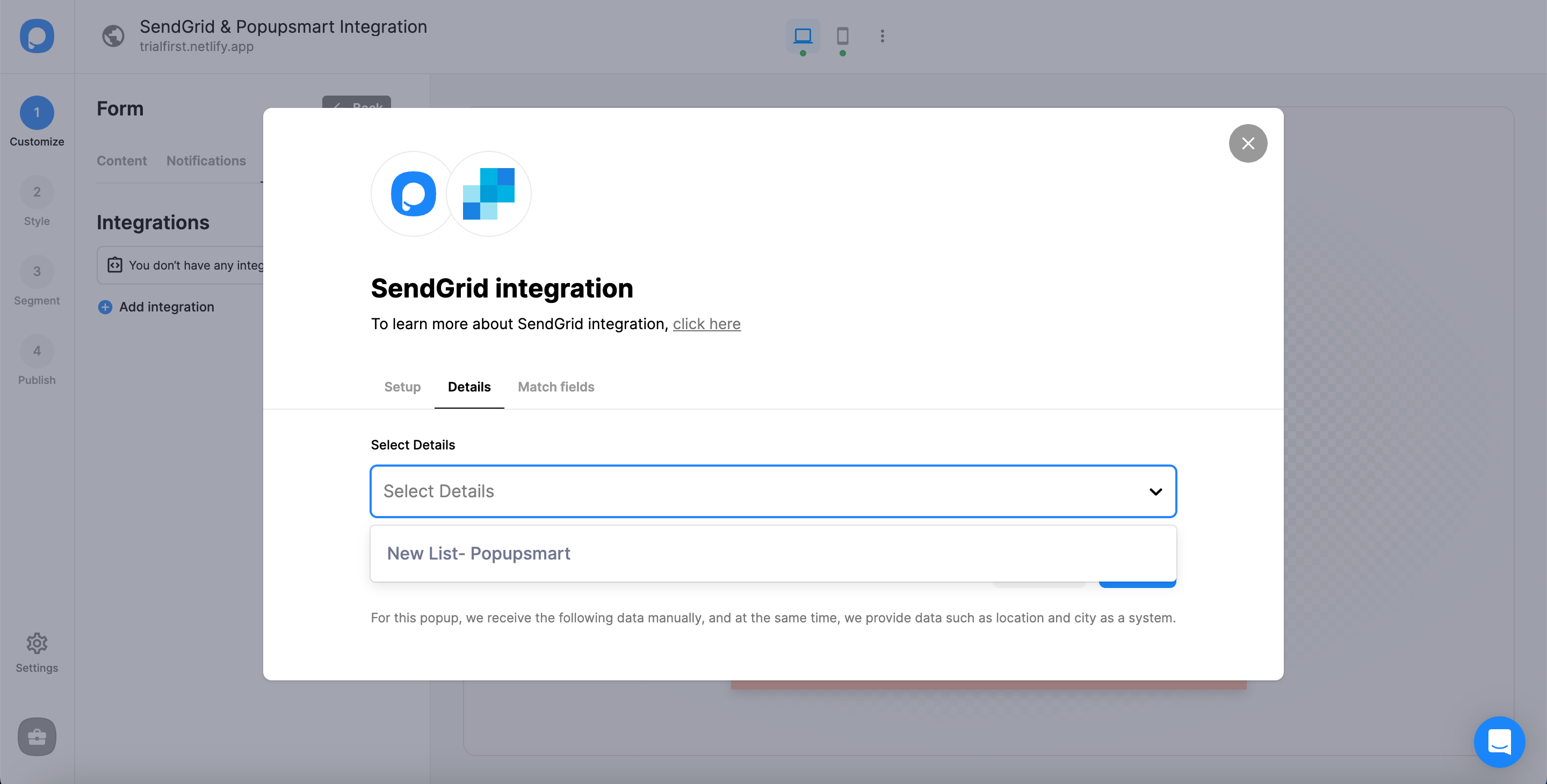This screenshot has width=1547, height=784.
Task: Switch to the Match fields tab
Action: click(x=555, y=387)
